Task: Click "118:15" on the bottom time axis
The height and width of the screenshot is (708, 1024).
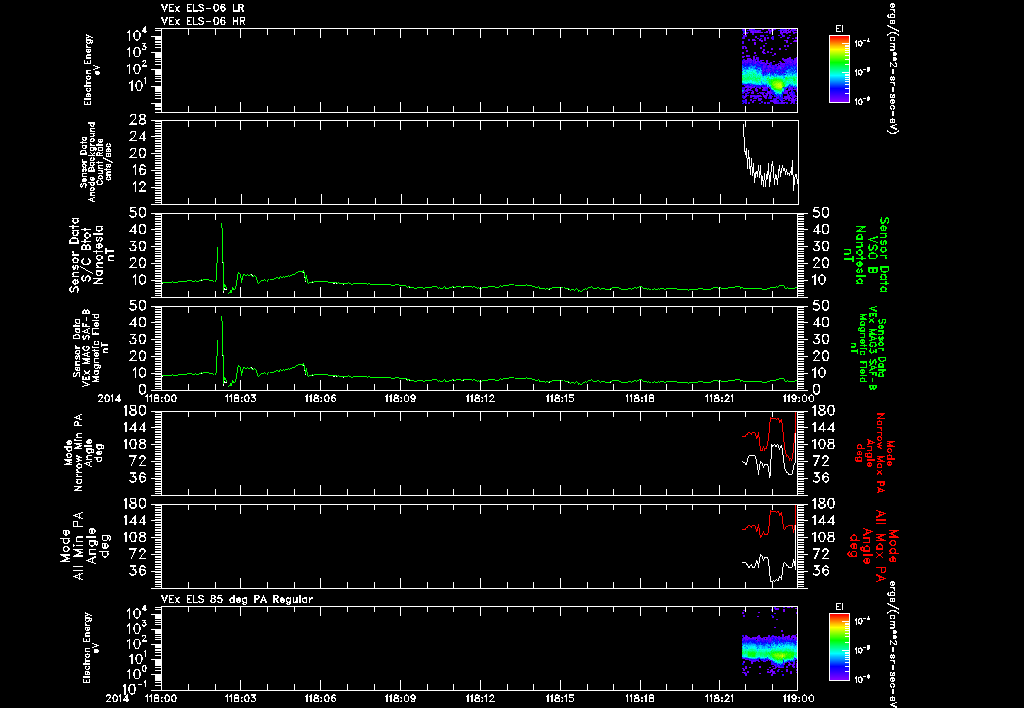Action: [x=560, y=698]
